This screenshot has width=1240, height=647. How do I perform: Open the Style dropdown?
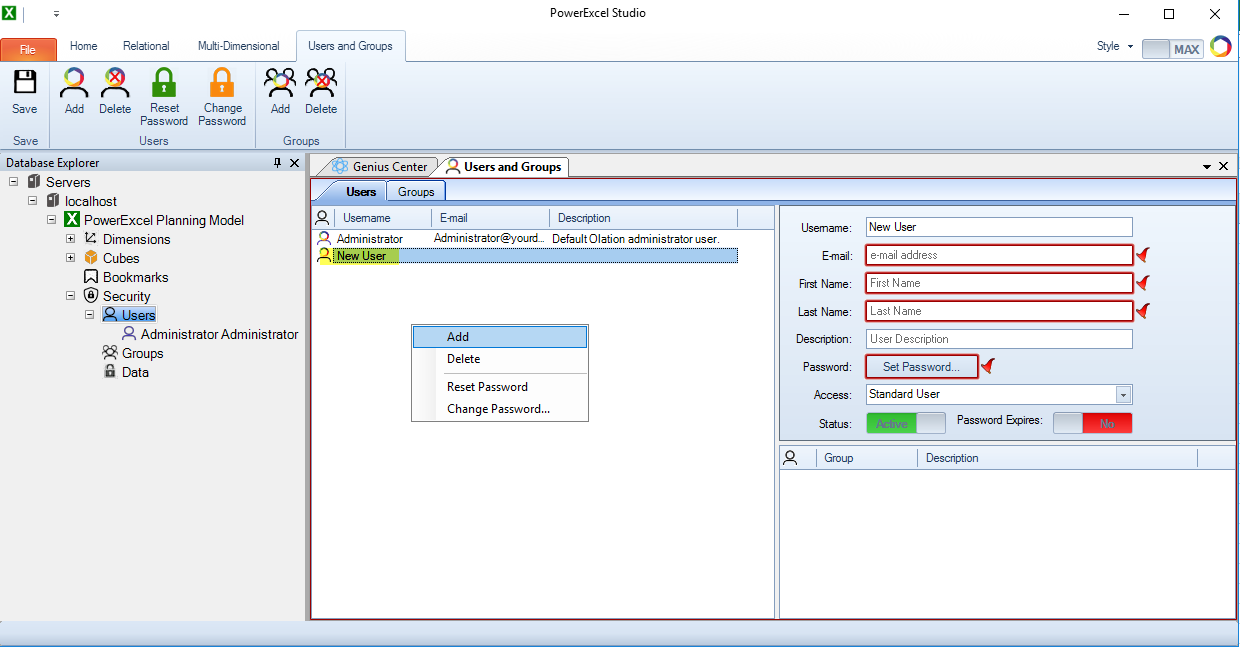1115,47
